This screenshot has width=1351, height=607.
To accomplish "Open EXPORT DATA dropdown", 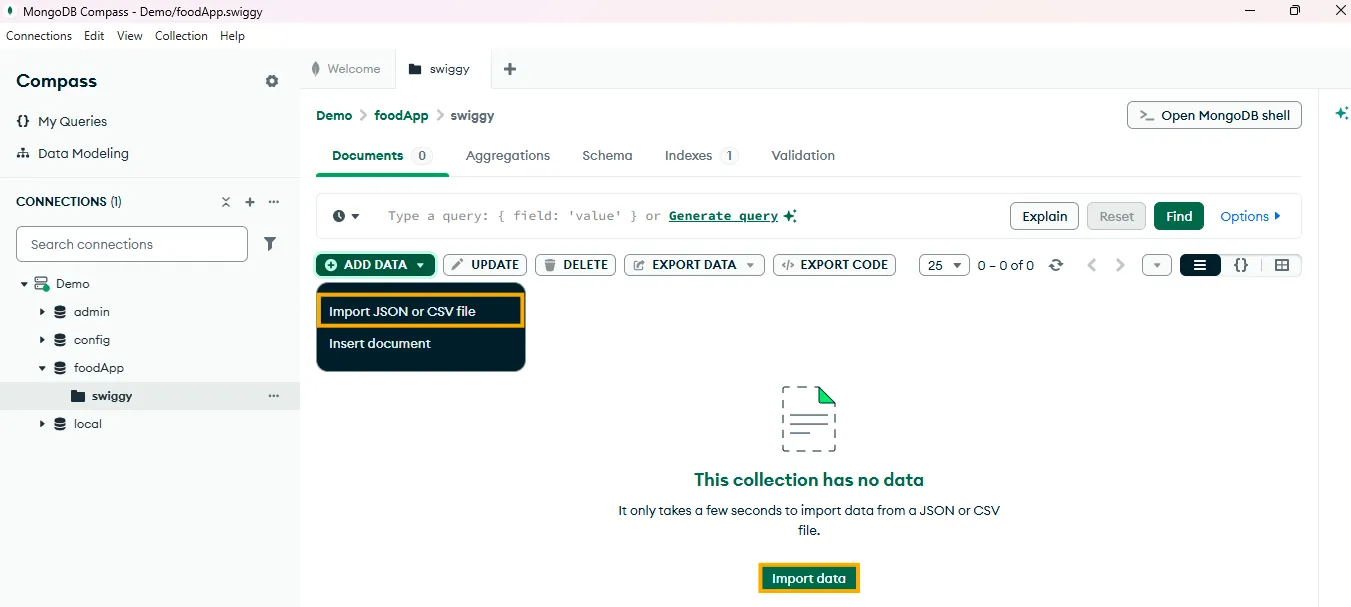I will pyautogui.click(x=694, y=265).
